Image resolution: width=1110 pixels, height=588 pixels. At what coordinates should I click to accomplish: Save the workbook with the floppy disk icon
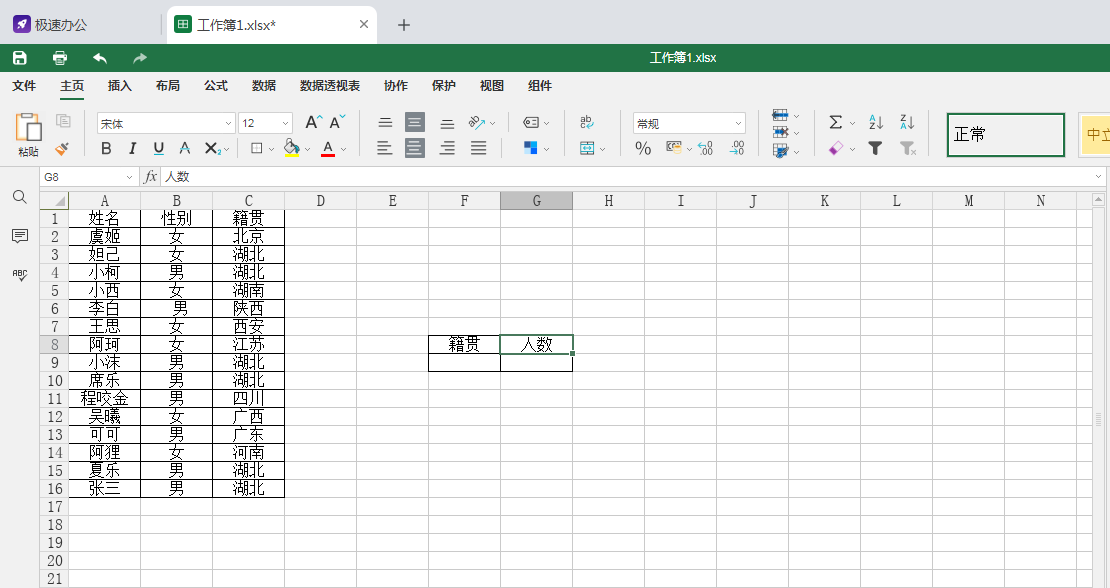[x=20, y=58]
